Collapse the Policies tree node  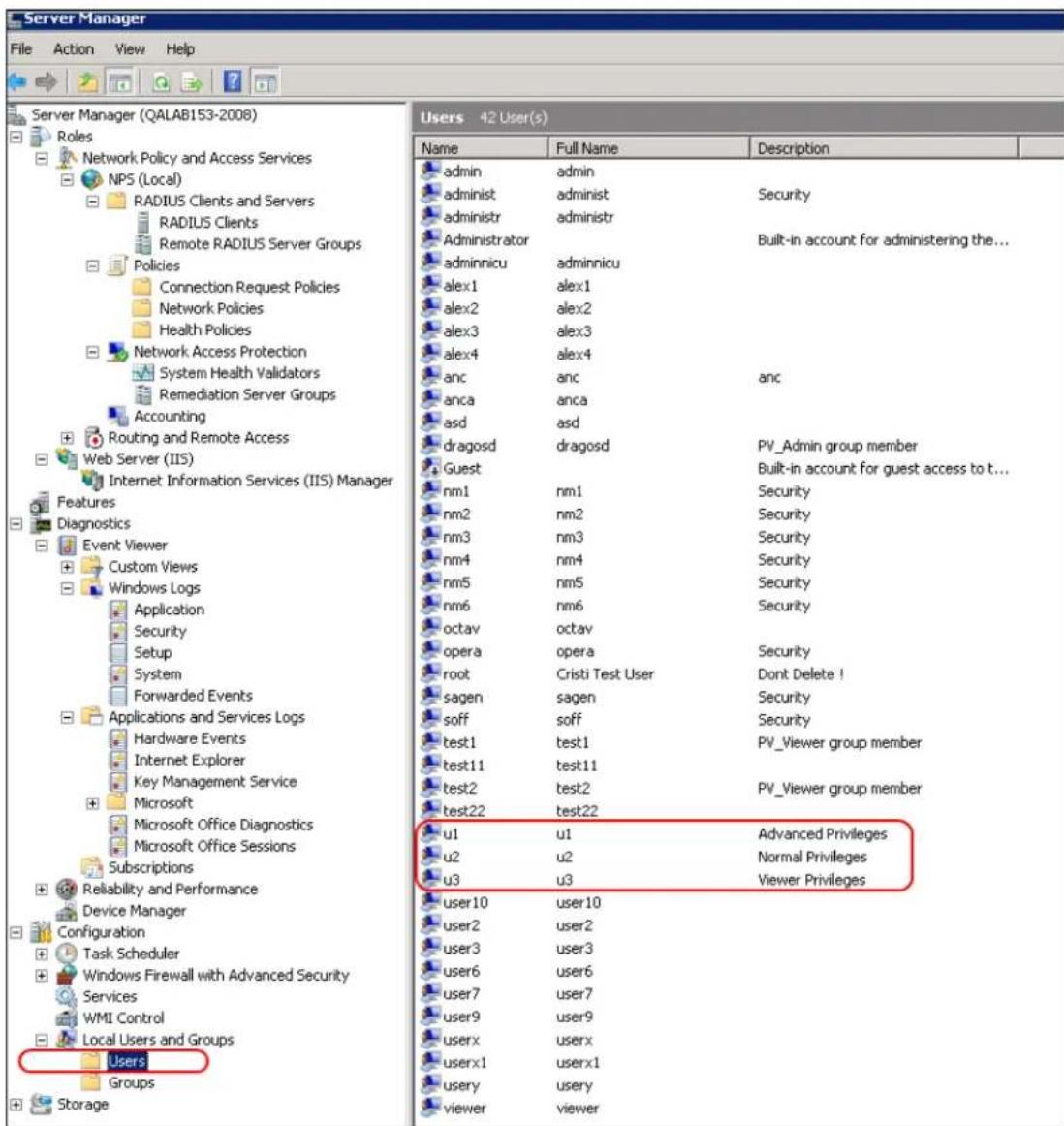[x=93, y=266]
